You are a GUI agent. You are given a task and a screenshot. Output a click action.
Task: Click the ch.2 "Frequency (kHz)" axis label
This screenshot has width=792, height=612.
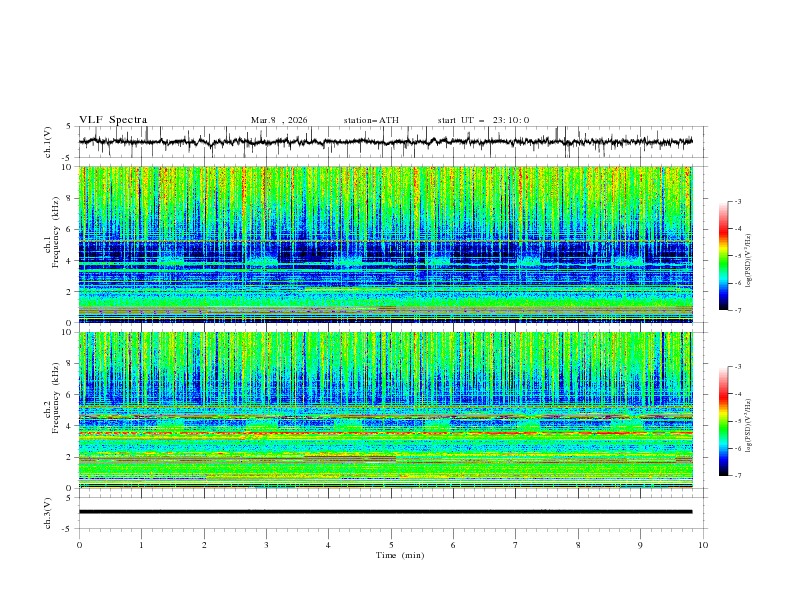(x=56, y=397)
